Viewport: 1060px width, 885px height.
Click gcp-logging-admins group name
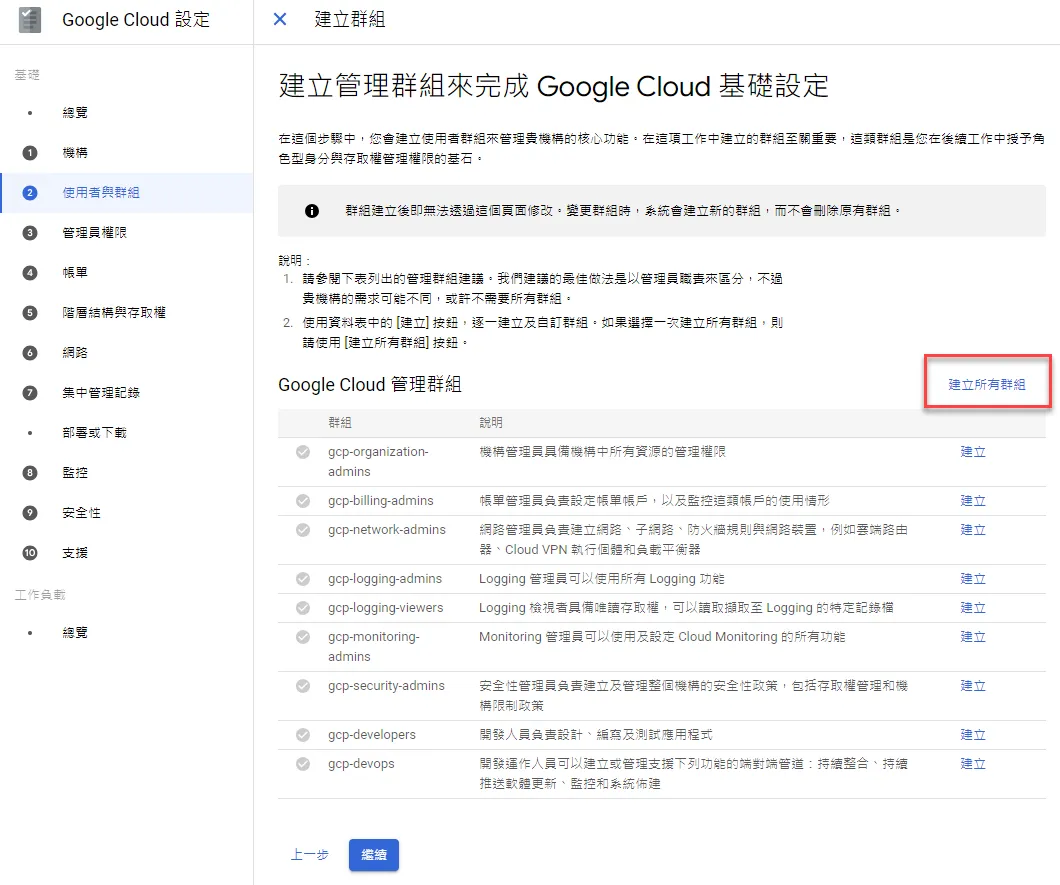385,579
